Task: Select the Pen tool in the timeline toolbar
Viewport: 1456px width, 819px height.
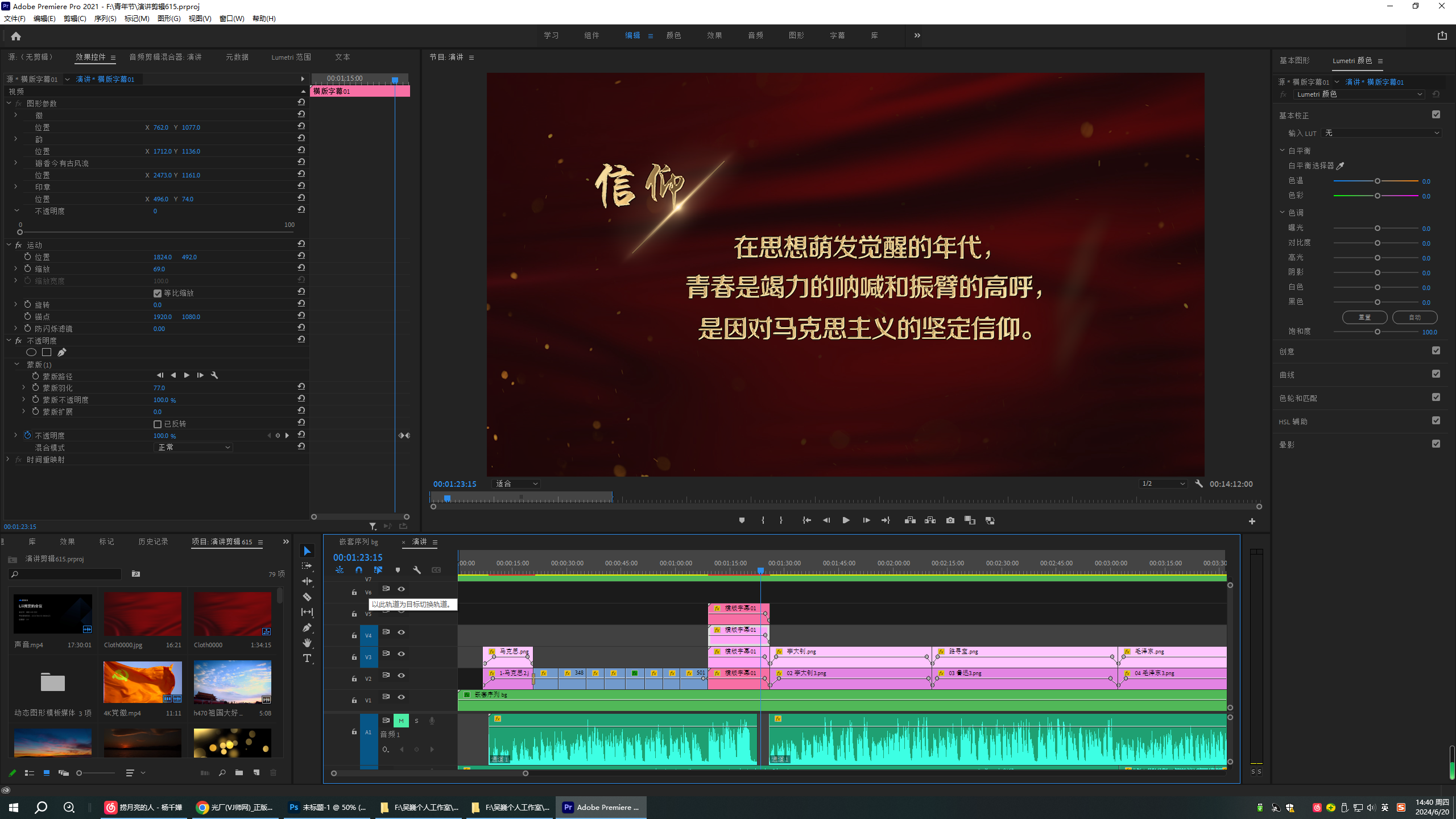Action: [x=307, y=627]
